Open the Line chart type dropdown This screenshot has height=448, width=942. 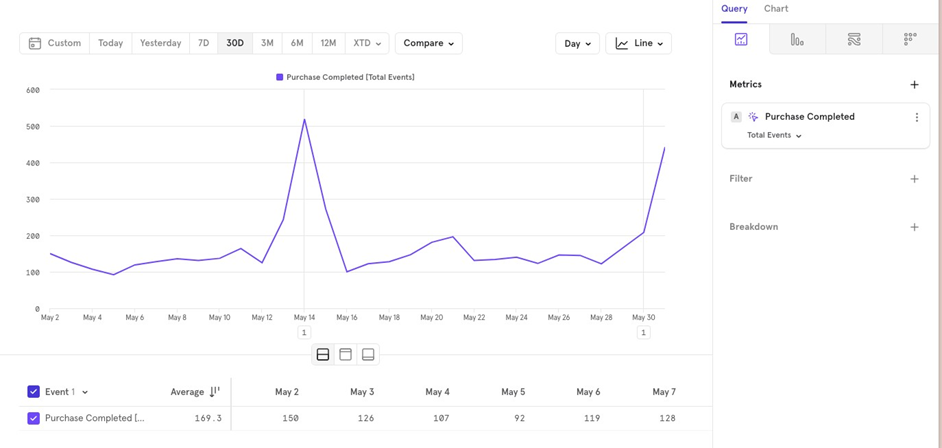638,43
